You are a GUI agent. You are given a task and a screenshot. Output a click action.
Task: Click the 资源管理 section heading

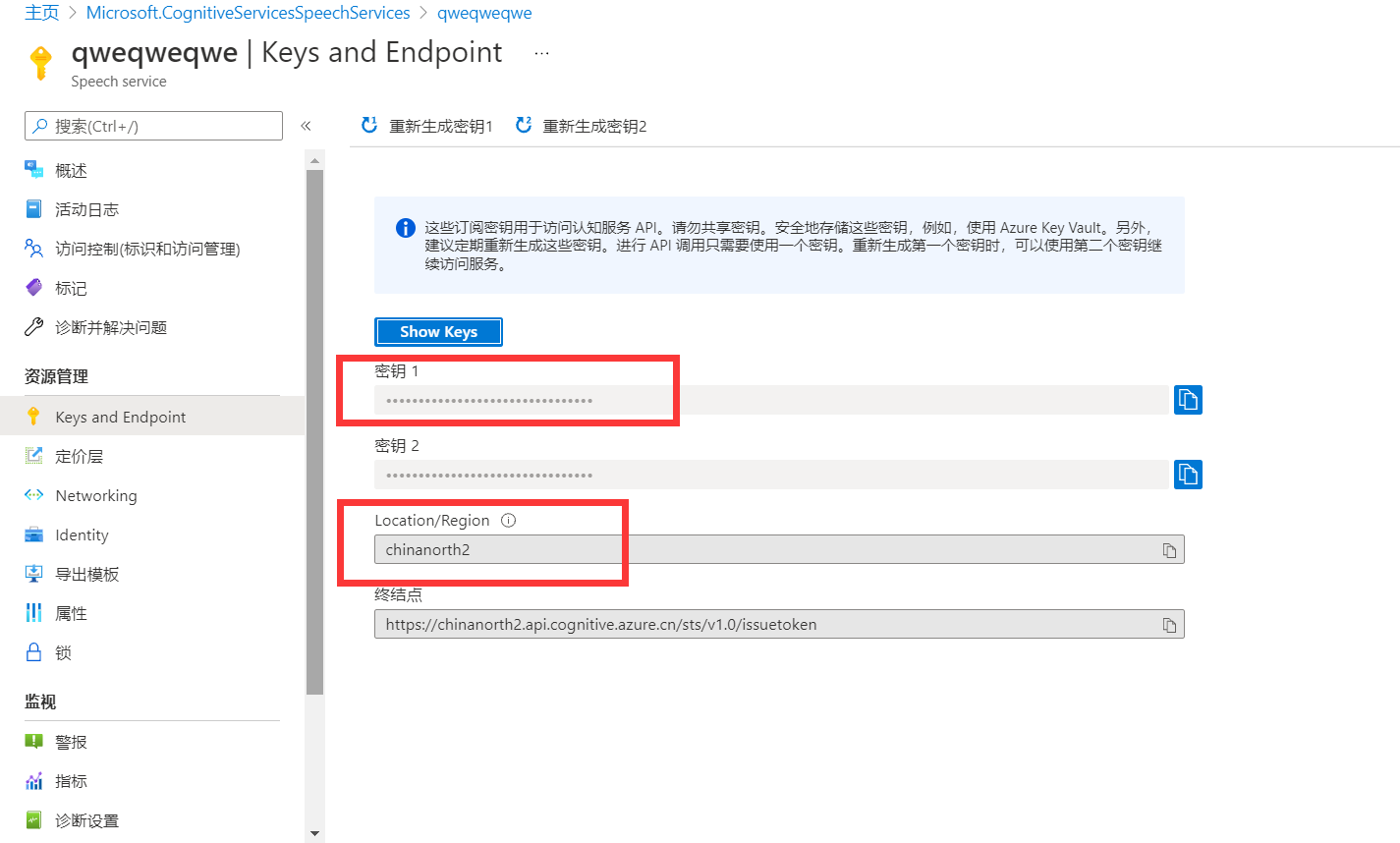[56, 376]
